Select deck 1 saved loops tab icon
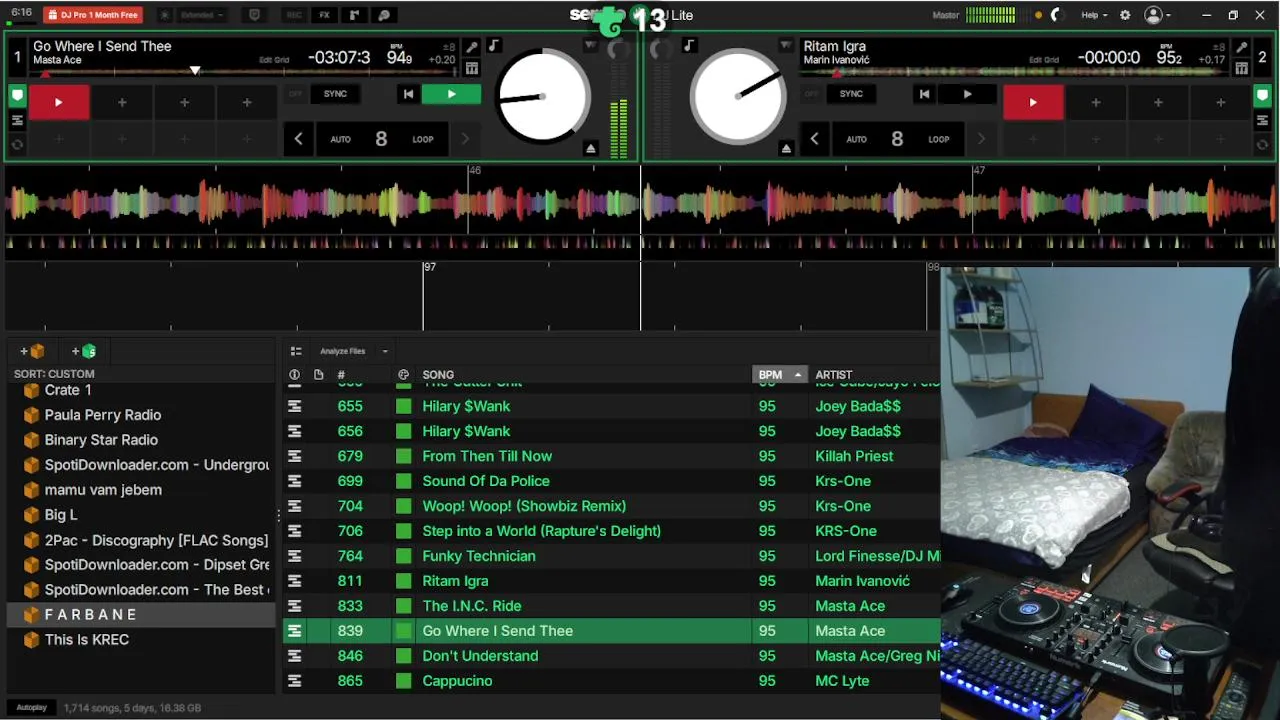This screenshot has height=720, width=1280. [17, 144]
